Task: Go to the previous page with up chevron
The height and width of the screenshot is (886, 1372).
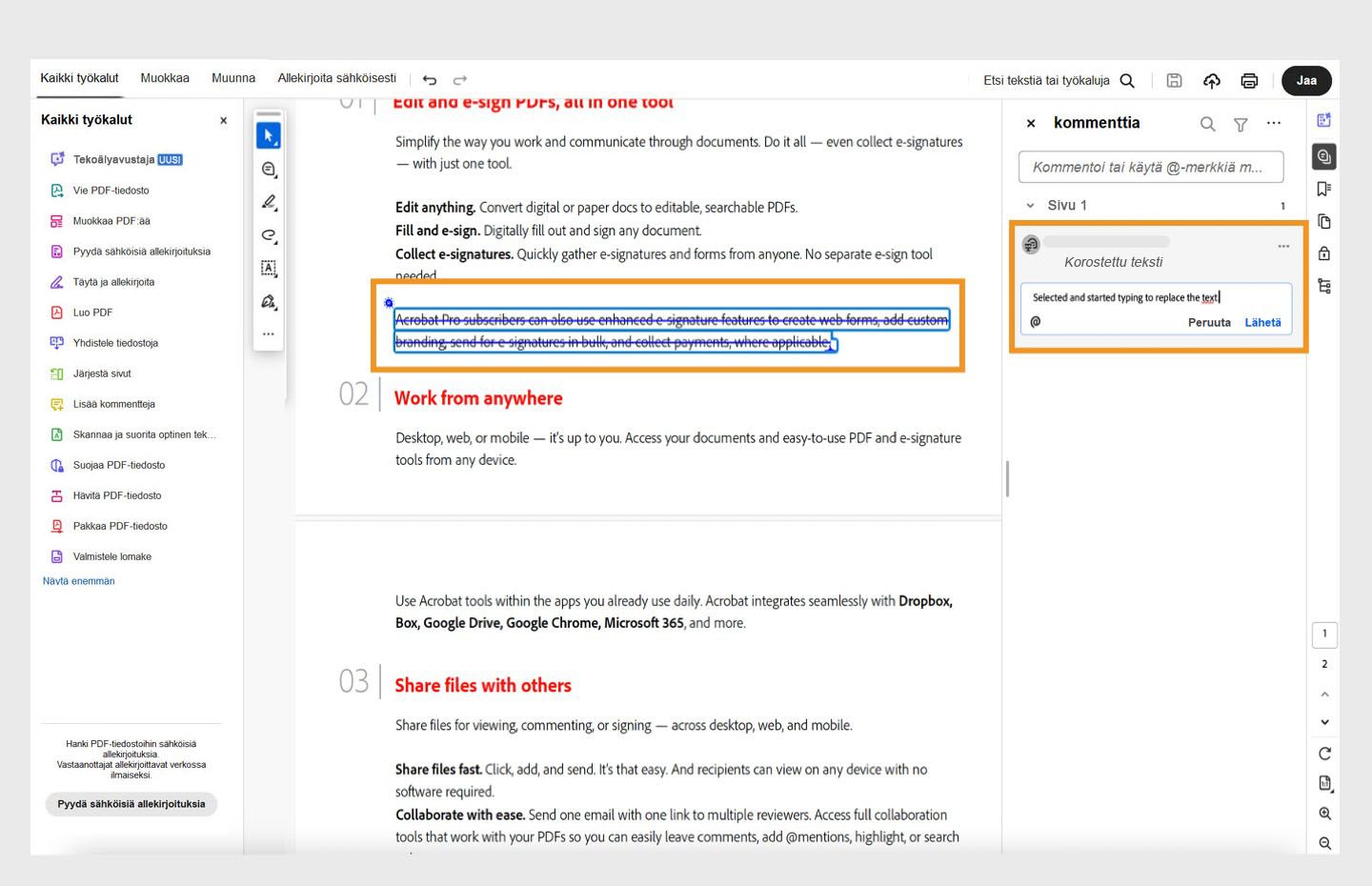Action: (1324, 695)
